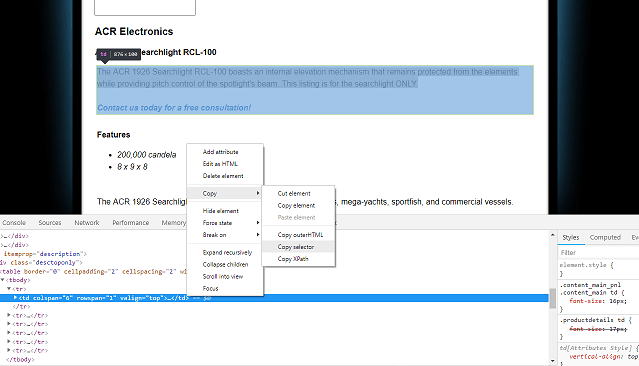Click the Force state submenu arrow
Viewport: 639px width, 366px height.
pos(258,223)
